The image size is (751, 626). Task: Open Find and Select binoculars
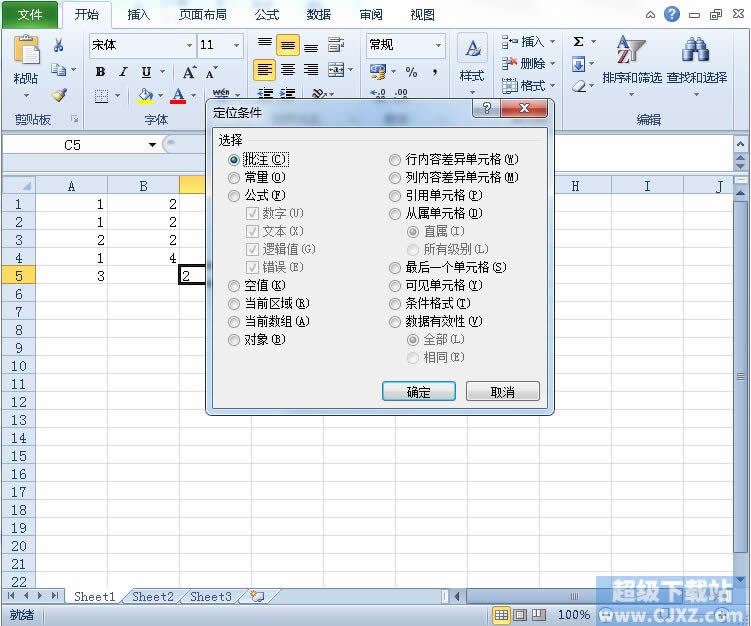point(696,64)
